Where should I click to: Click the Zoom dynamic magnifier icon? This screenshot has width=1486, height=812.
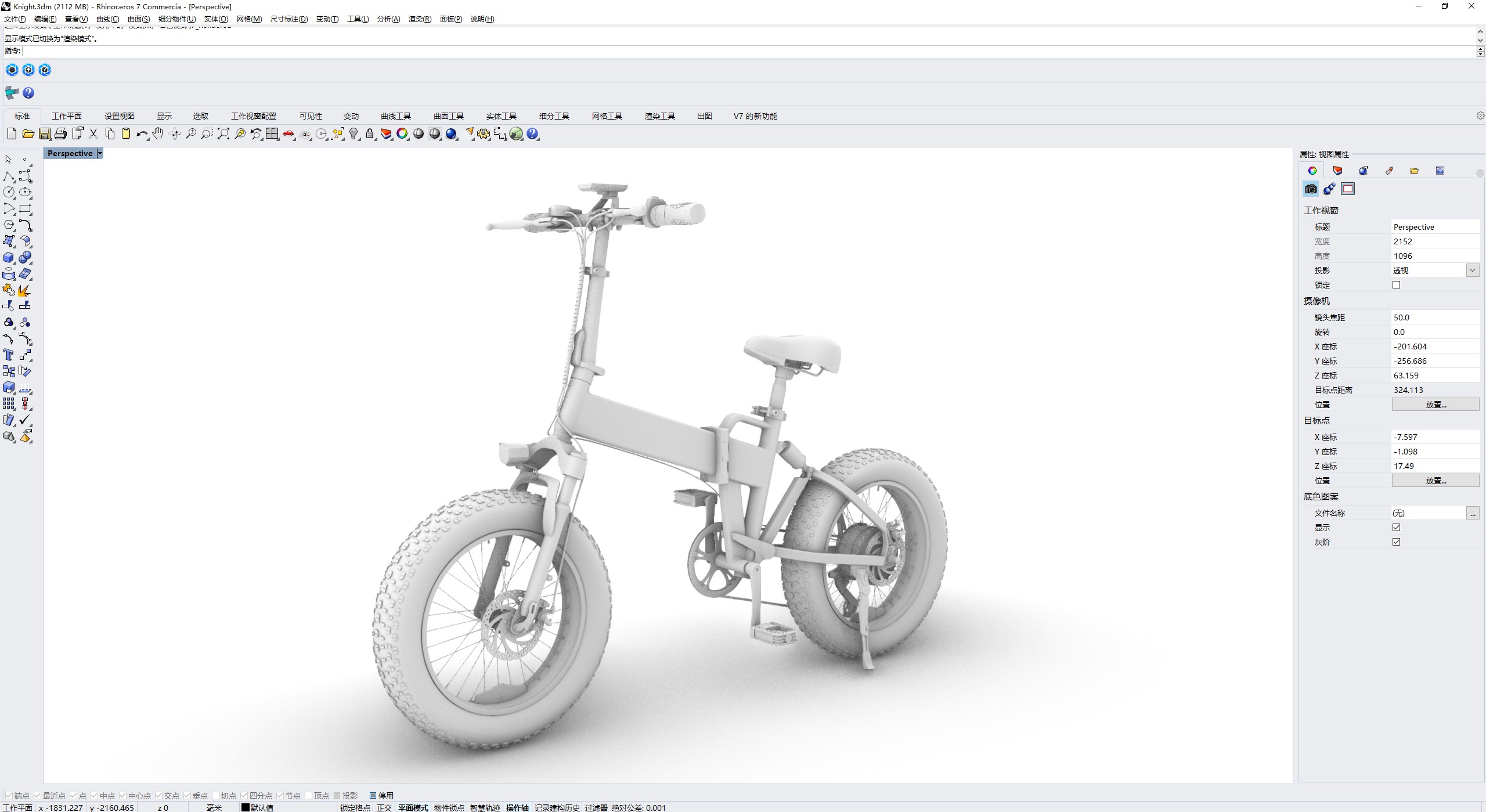(192, 134)
